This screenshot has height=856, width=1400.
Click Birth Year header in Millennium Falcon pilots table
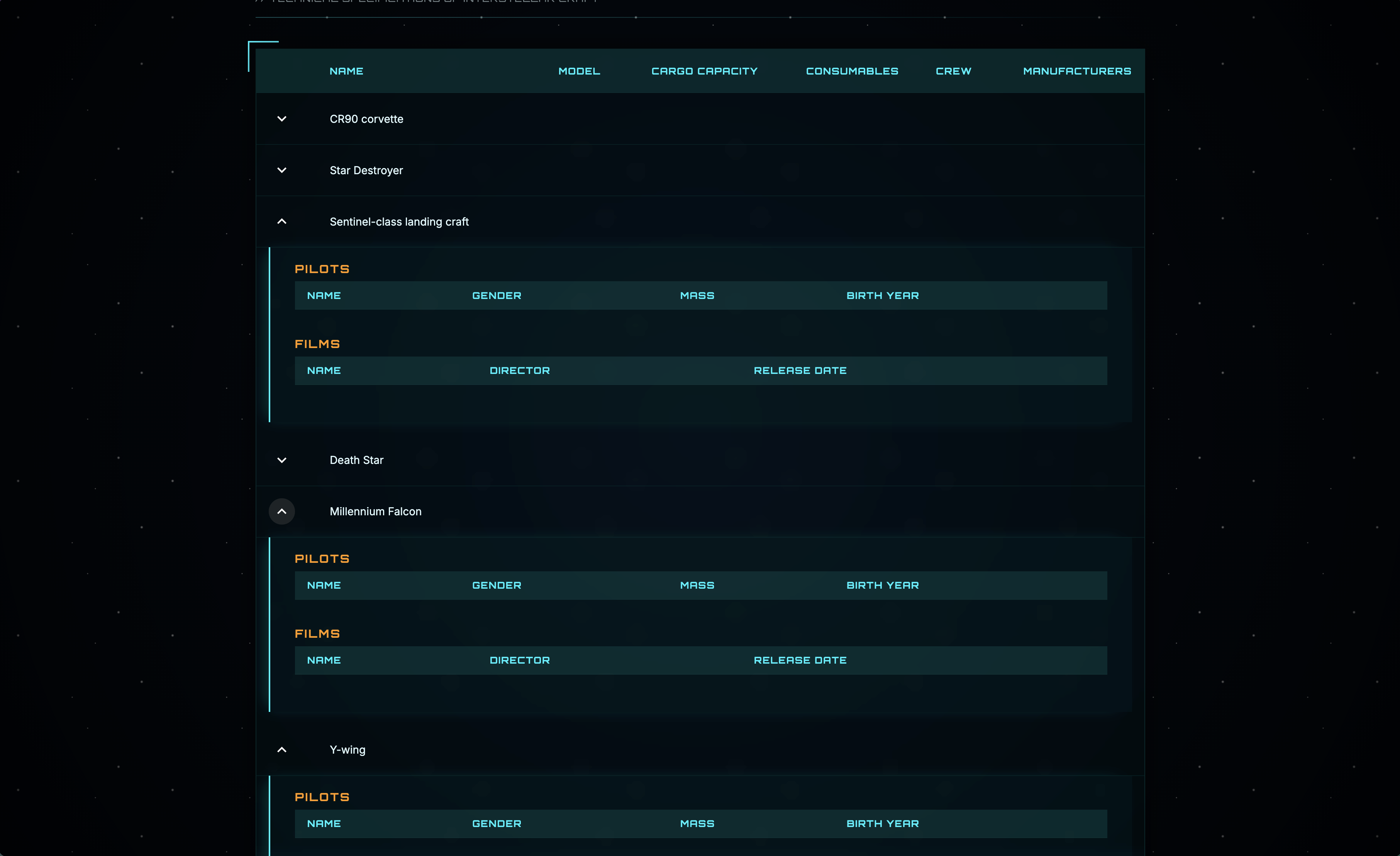click(x=882, y=586)
